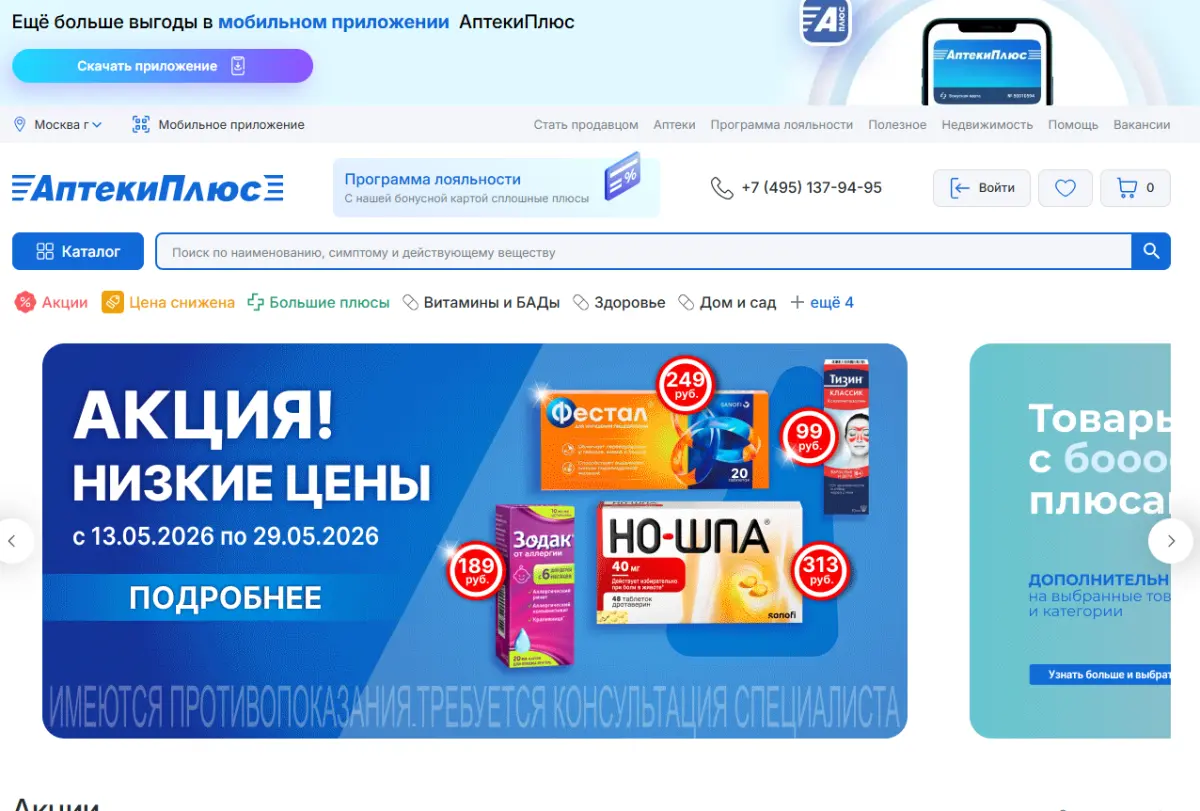This screenshot has width=1200, height=811.
Task: Call the number +7 (495) 137-94-95
Action: click(x=811, y=188)
